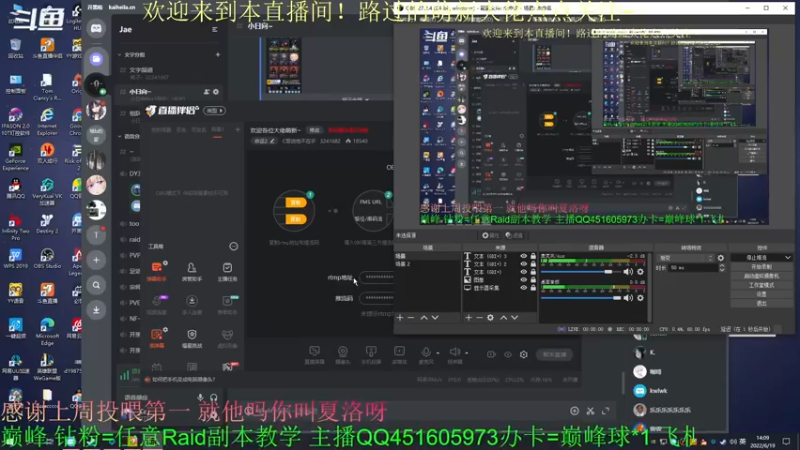Enable studio mode in OBS controls

tap(761, 285)
